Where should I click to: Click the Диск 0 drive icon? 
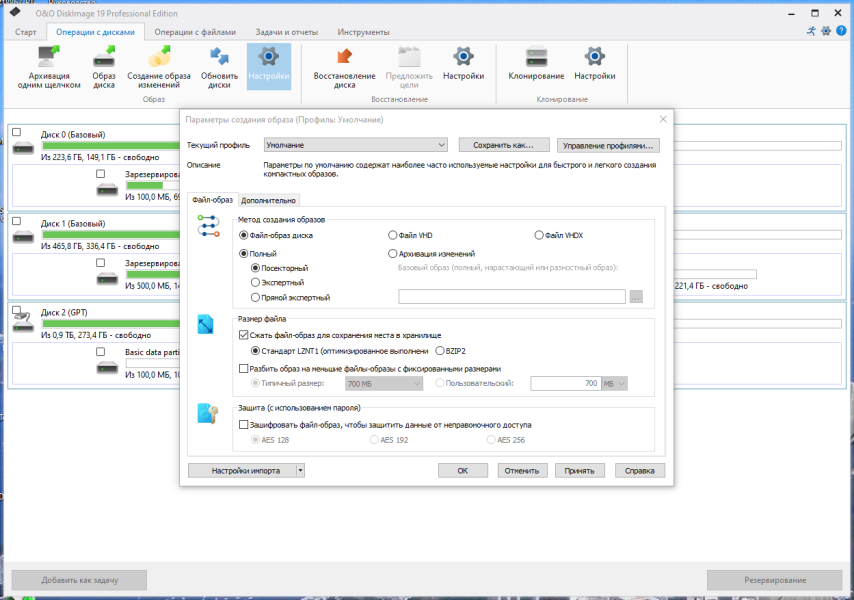[x=23, y=148]
